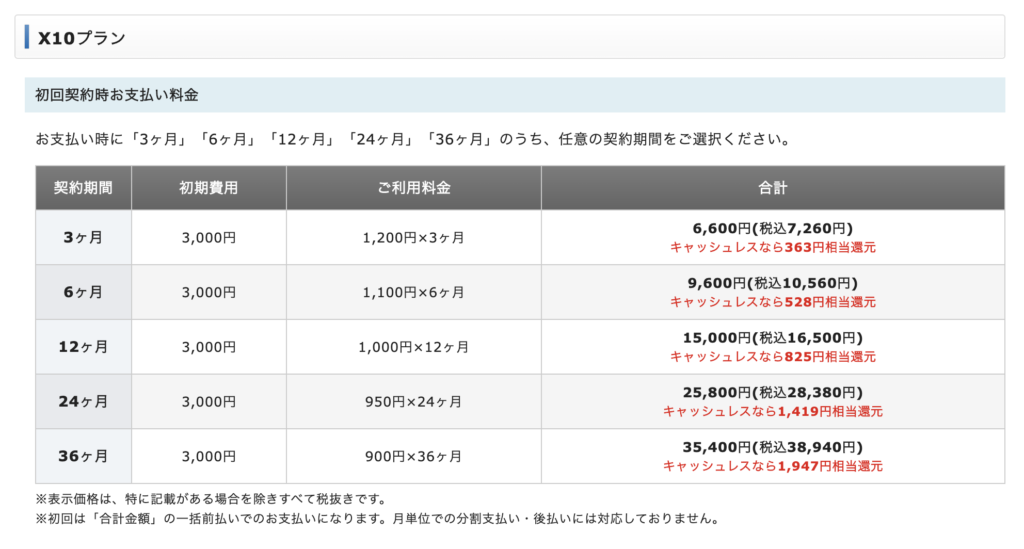Click 3,000円 initial fee in 6ヶ月 row
Viewport: 1024px width, 549px height.
pyautogui.click(x=209, y=292)
